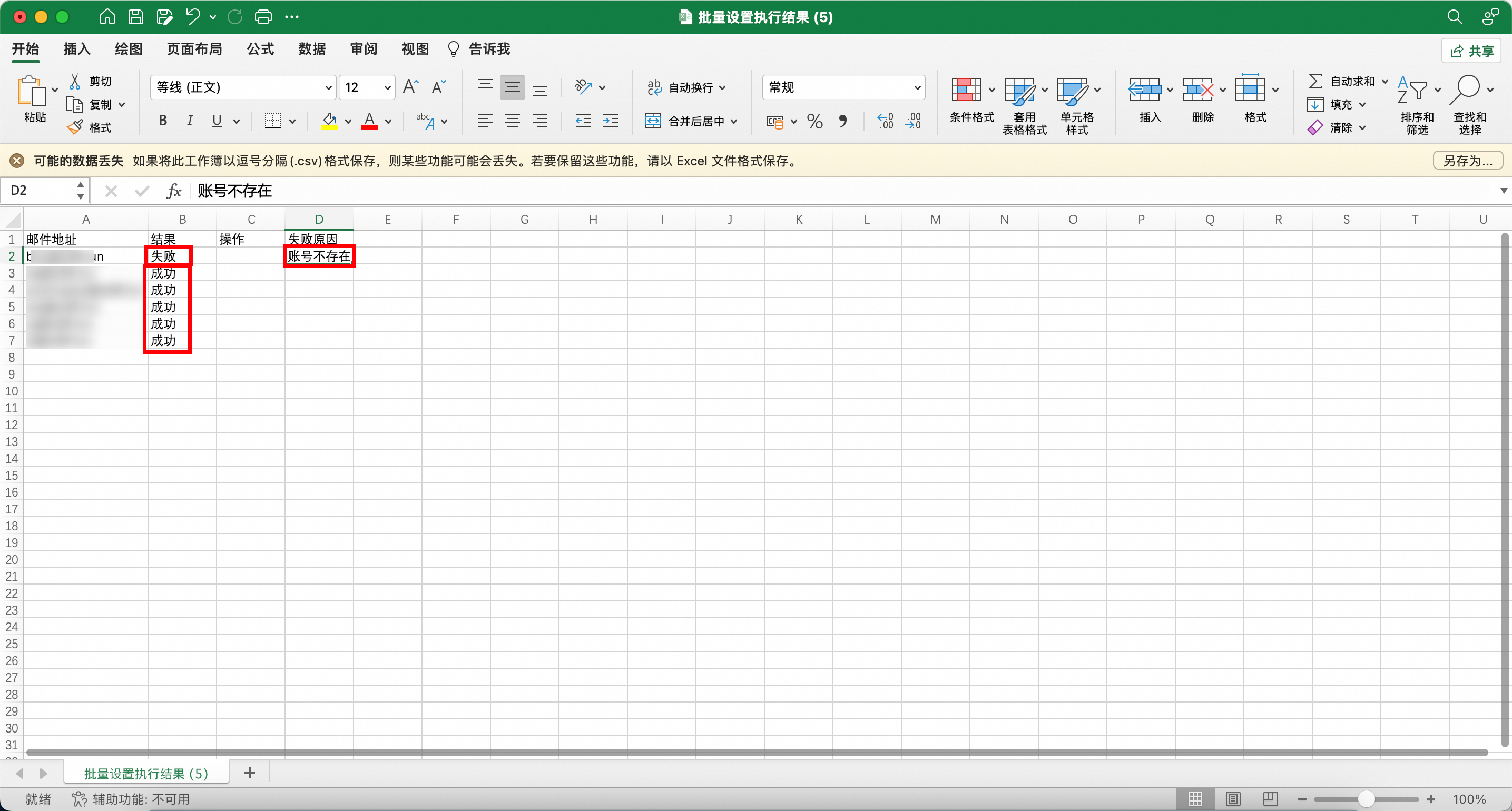Toggle italic formatting
This screenshot has height=811, width=1512.
[190, 121]
